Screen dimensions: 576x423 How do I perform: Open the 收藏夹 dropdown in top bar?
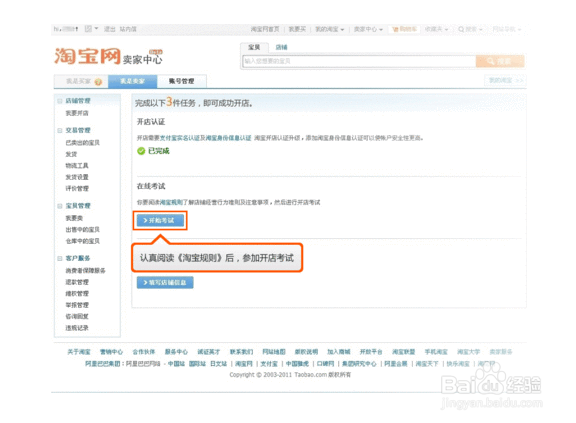click(436, 29)
